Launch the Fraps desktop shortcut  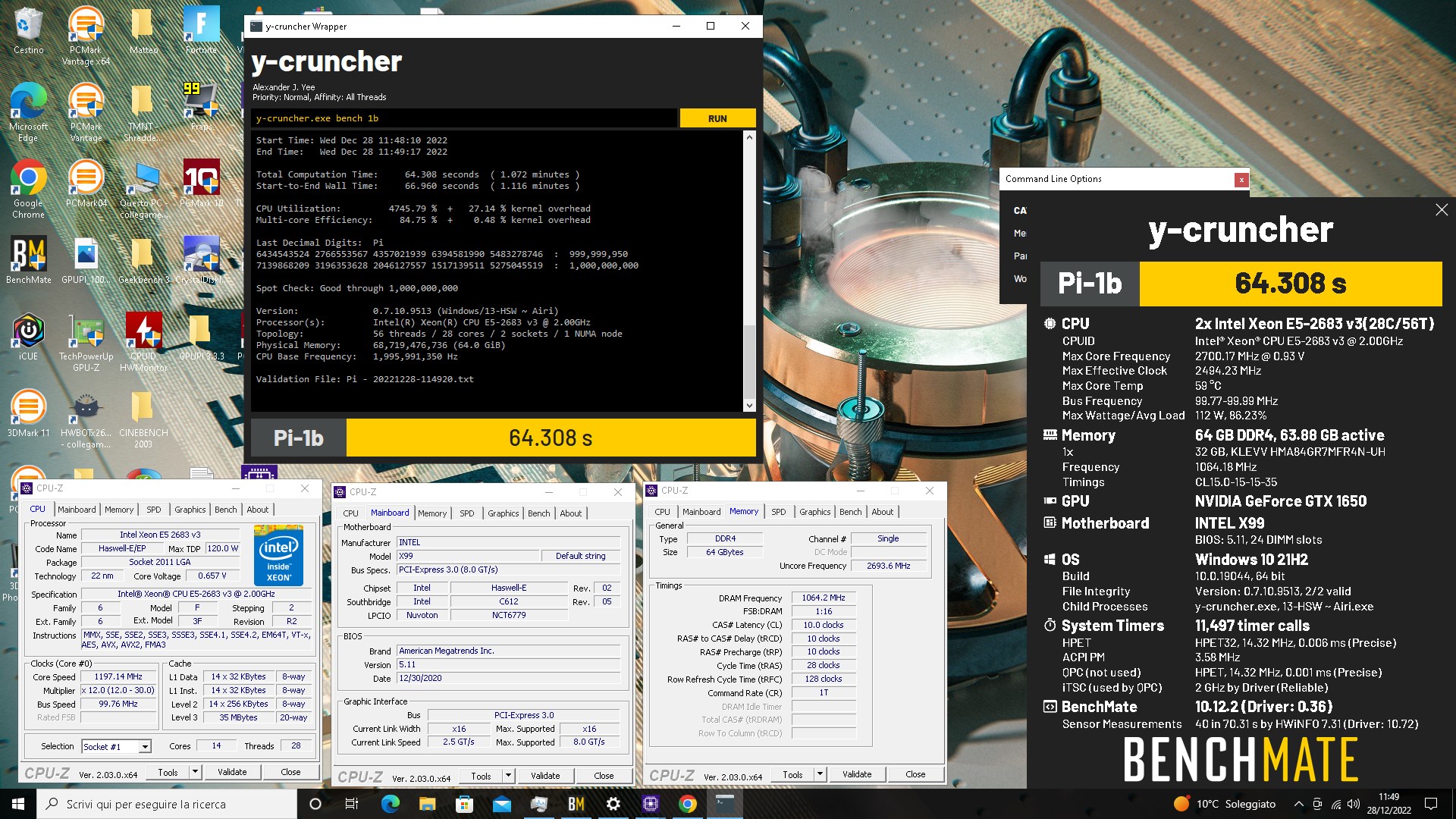201,106
